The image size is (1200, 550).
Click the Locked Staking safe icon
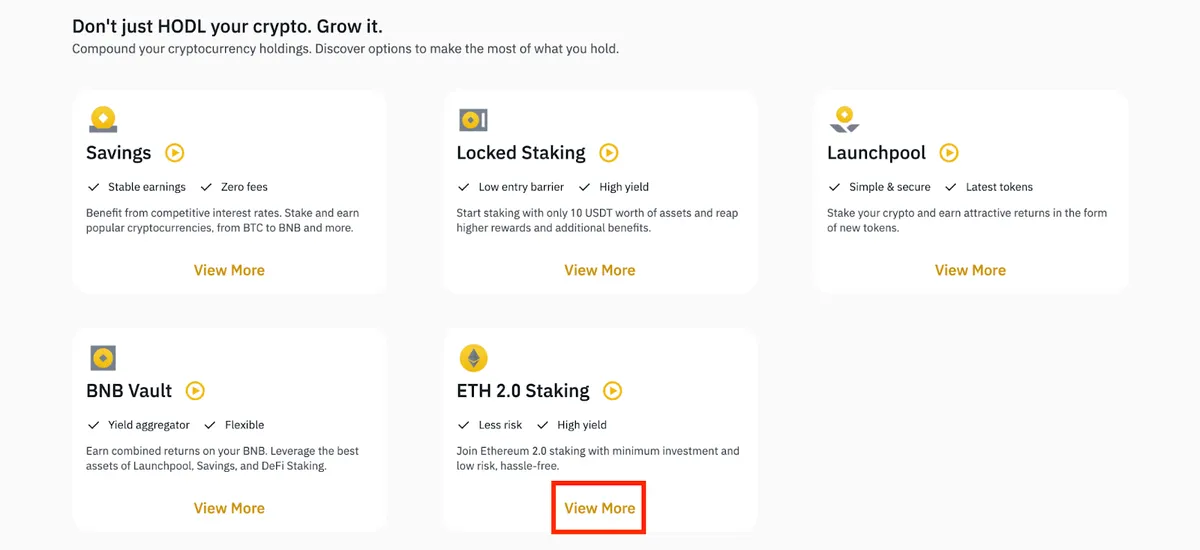473,120
